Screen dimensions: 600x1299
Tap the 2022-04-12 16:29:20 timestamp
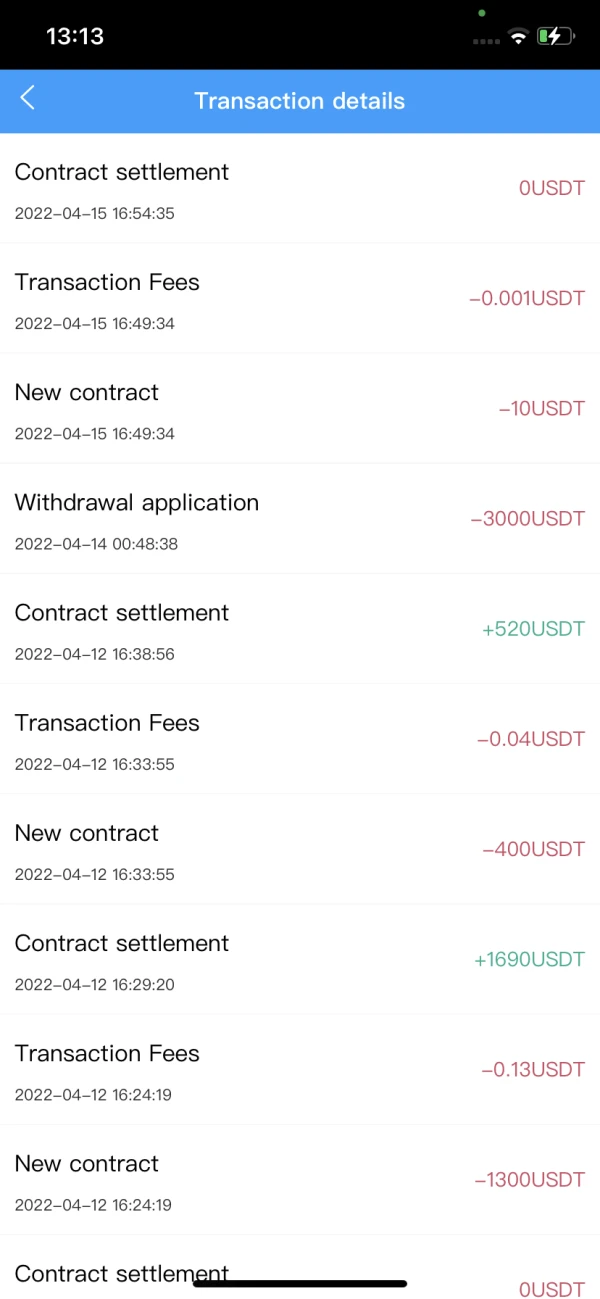(x=95, y=985)
